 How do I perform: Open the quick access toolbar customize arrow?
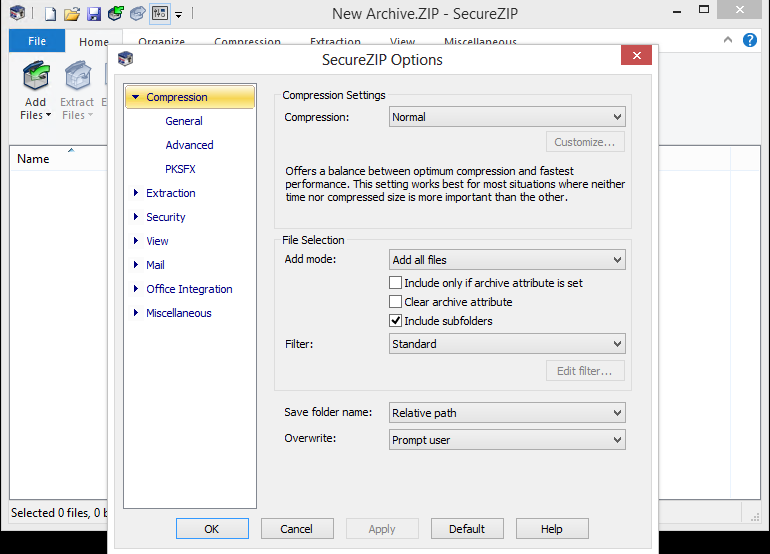tap(179, 15)
